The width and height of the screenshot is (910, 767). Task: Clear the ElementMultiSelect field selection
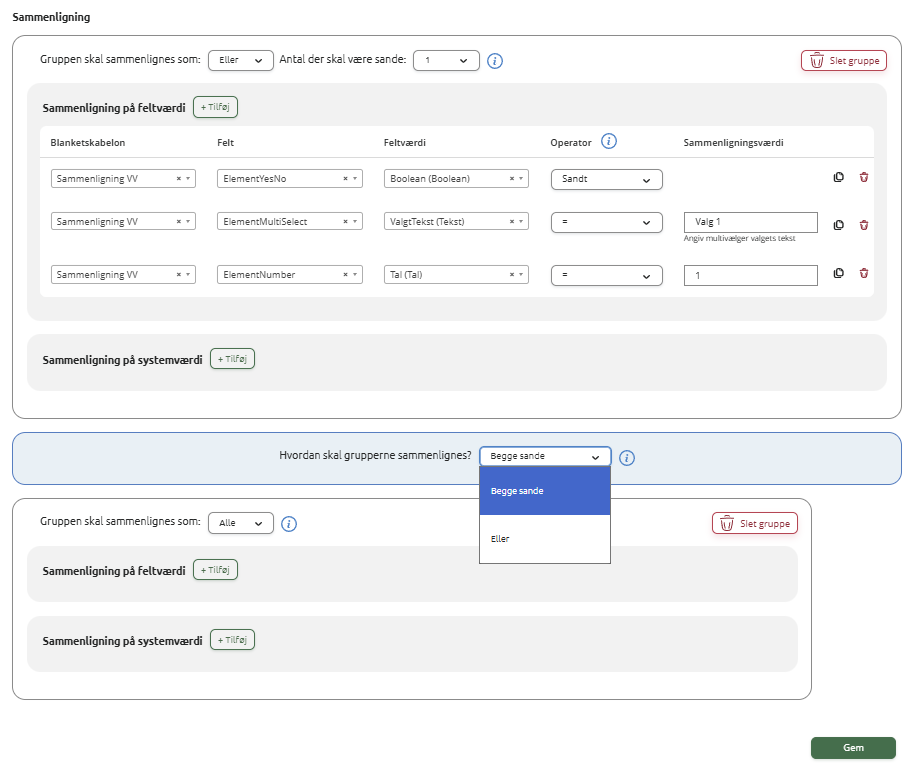(x=345, y=222)
